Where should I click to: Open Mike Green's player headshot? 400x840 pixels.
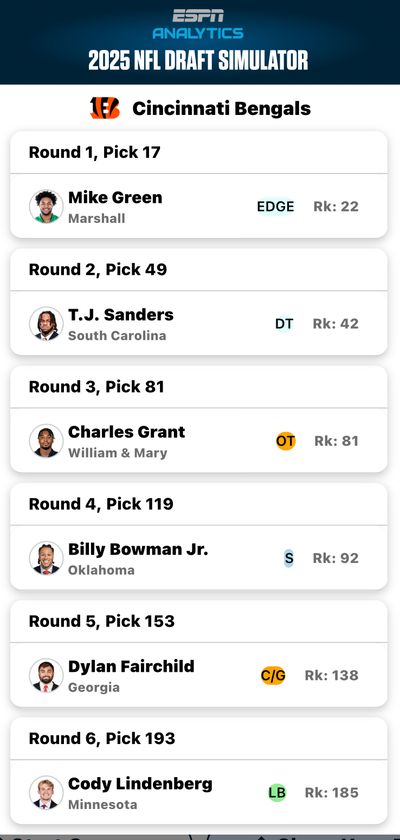46,206
